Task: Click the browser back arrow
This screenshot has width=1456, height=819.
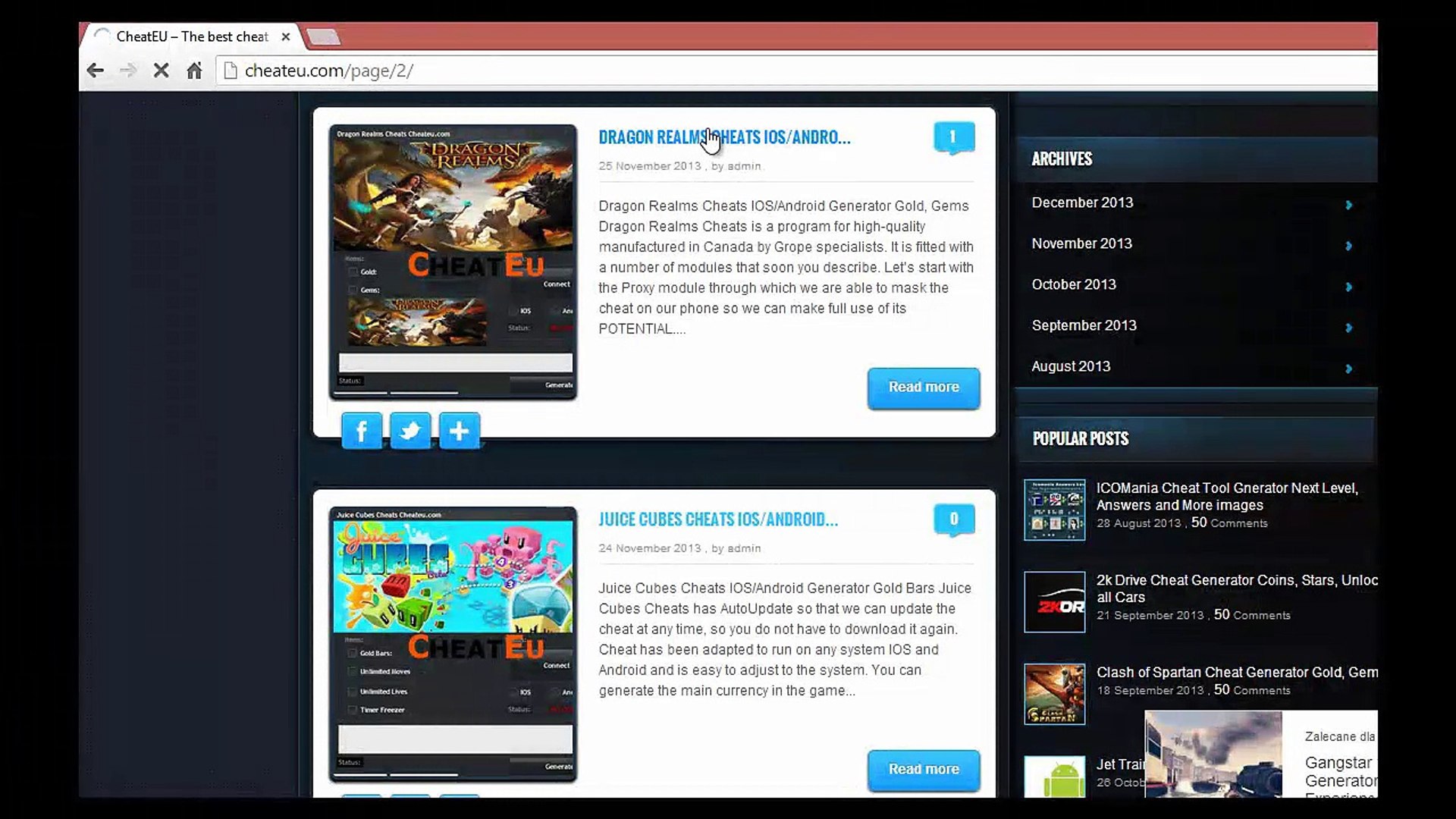Action: [95, 71]
